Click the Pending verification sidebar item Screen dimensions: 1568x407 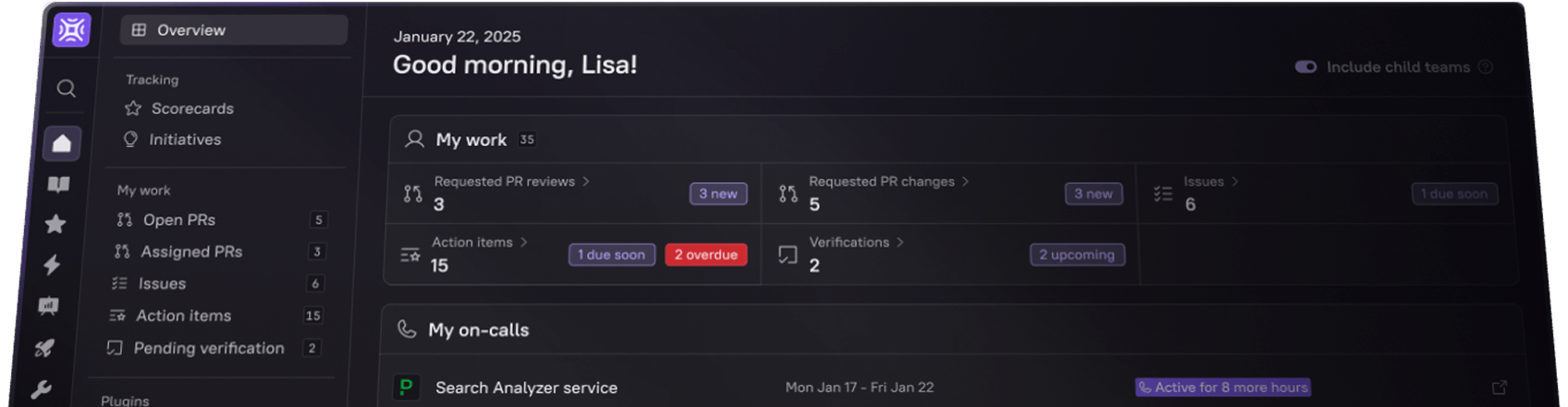coord(208,348)
